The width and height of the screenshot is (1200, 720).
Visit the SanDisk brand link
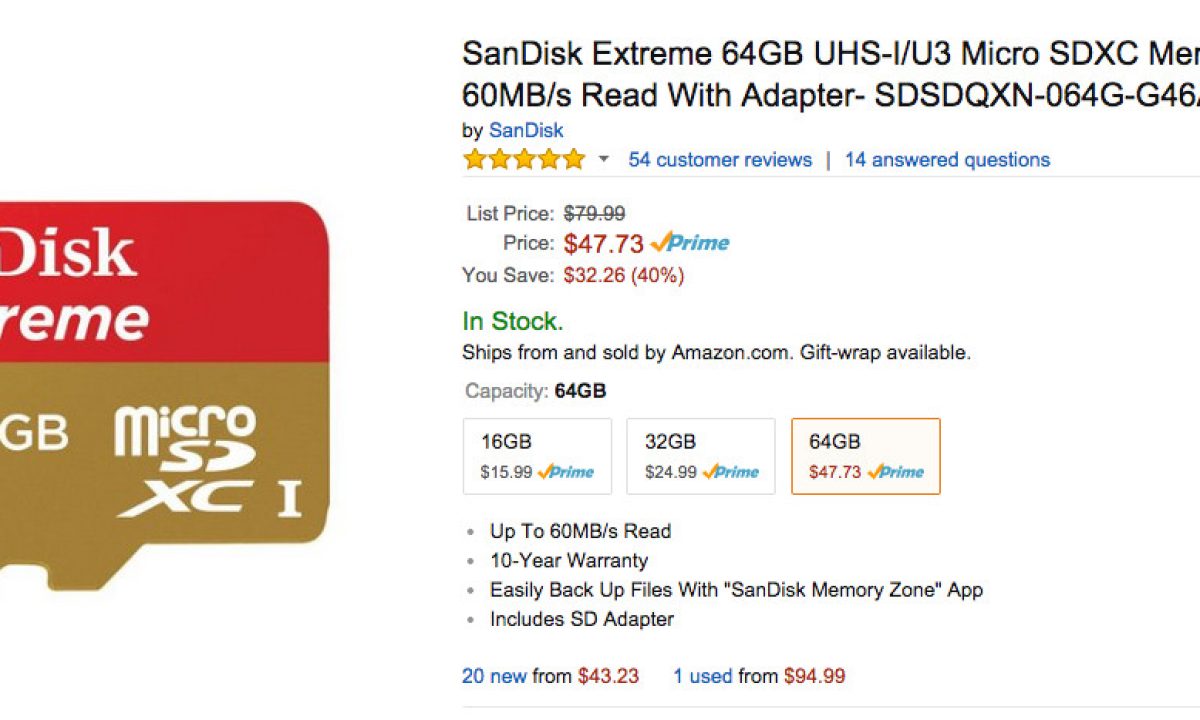(x=526, y=130)
